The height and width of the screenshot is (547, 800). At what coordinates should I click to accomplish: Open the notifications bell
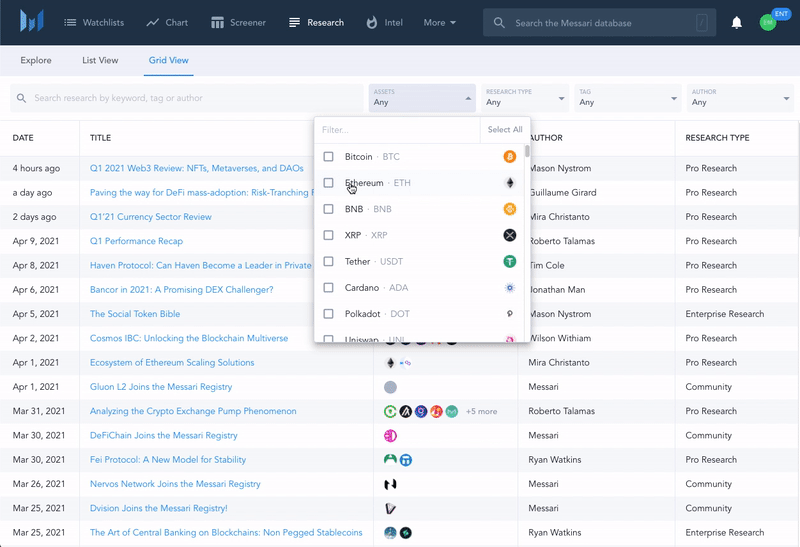pyautogui.click(x=736, y=23)
